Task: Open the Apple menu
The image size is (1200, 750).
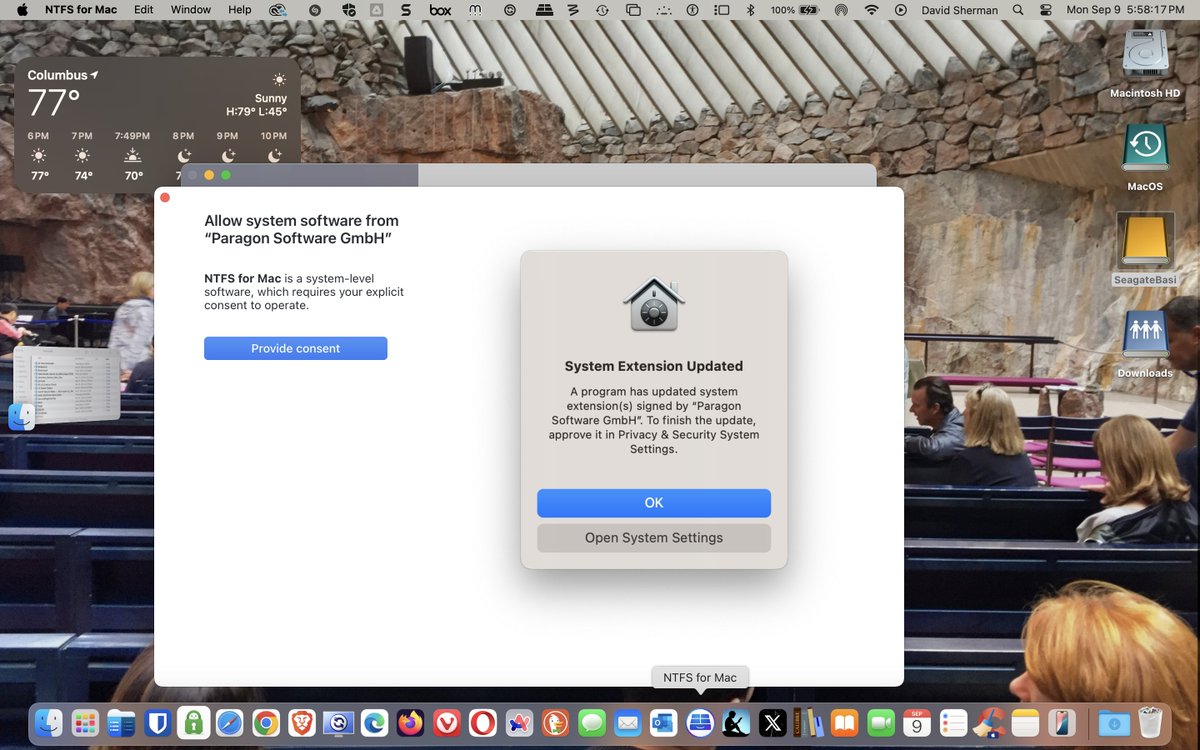Action: (22, 10)
